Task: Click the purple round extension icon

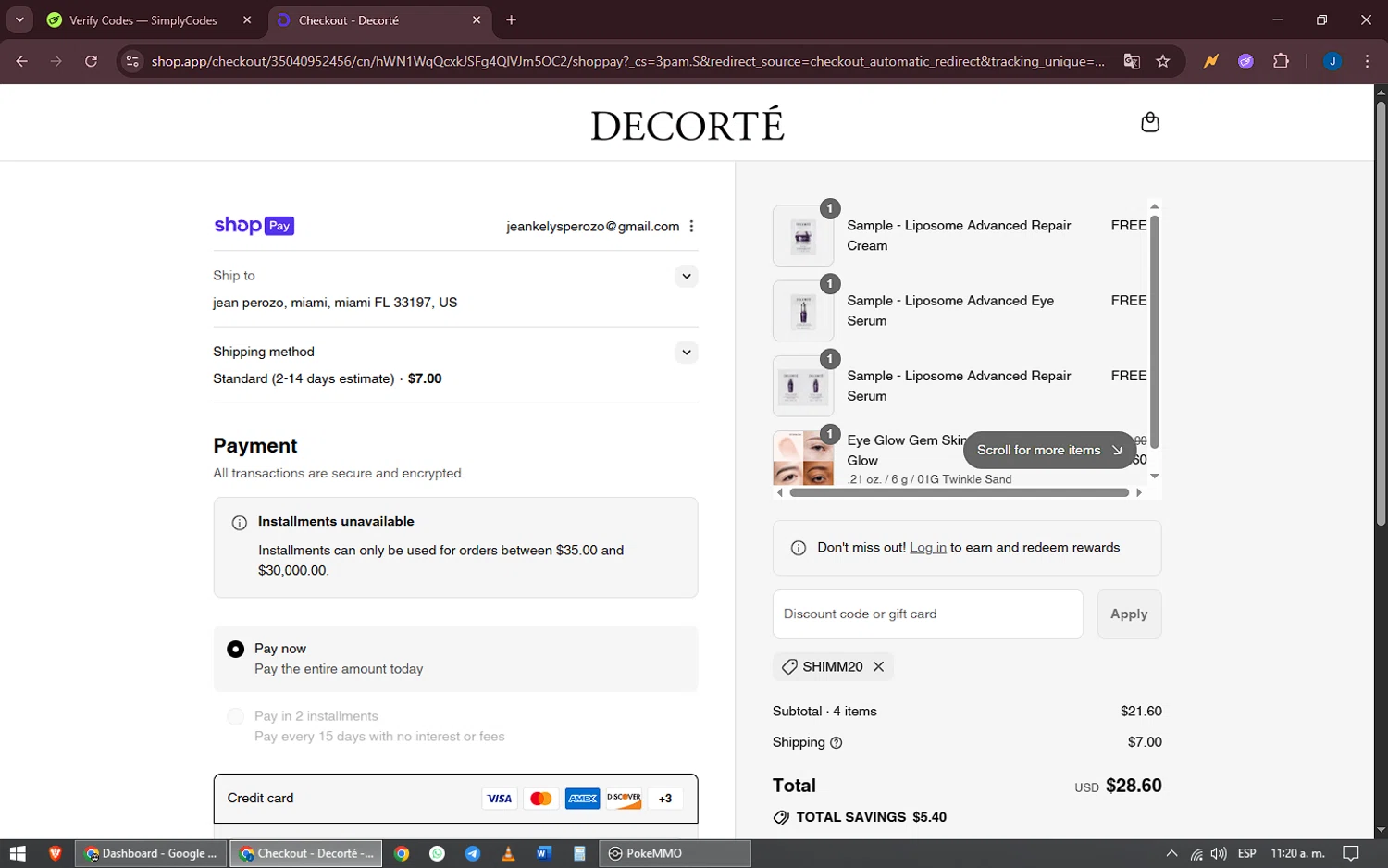Action: pos(1245,61)
